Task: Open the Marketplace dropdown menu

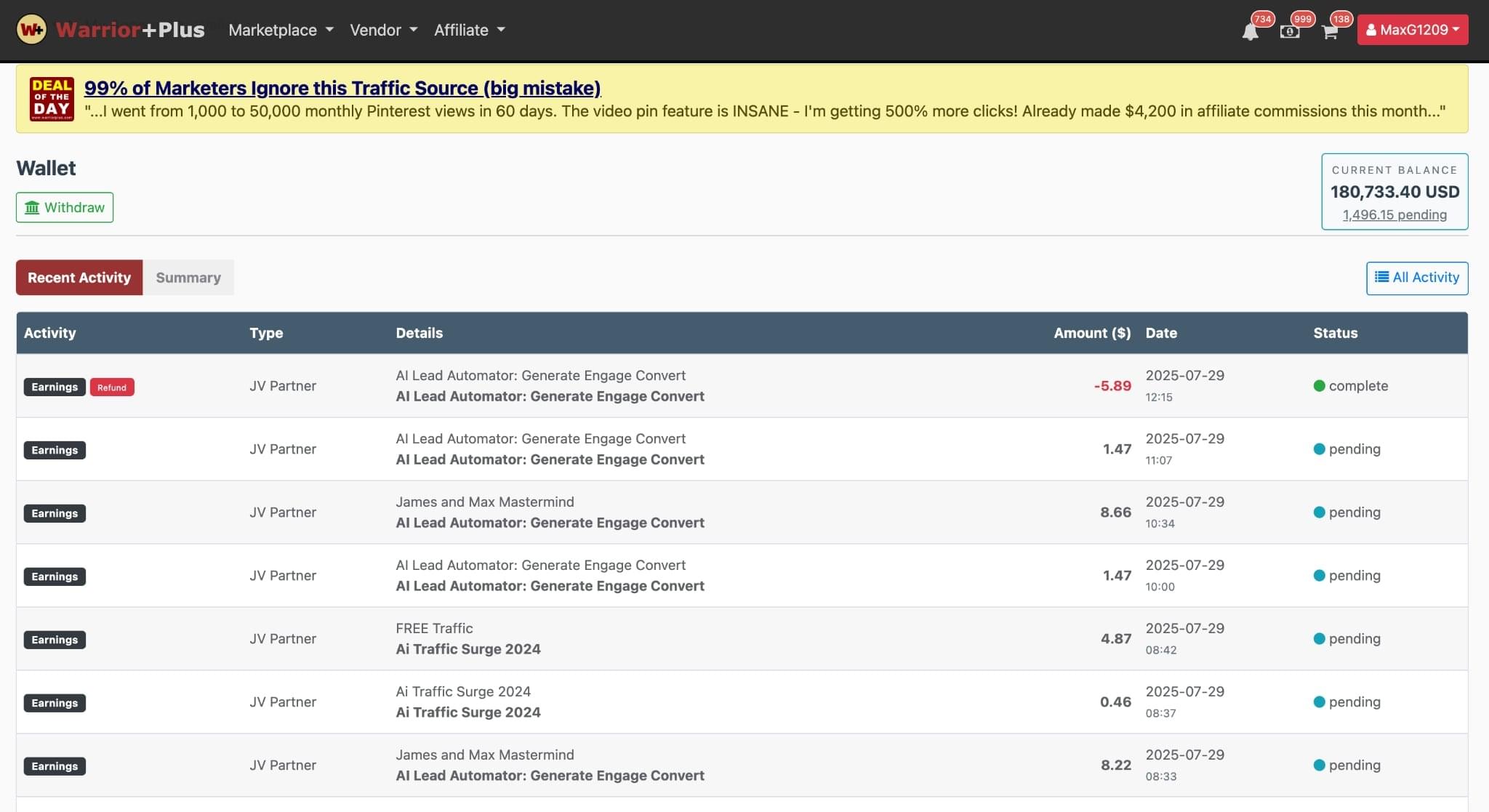Action: (281, 30)
